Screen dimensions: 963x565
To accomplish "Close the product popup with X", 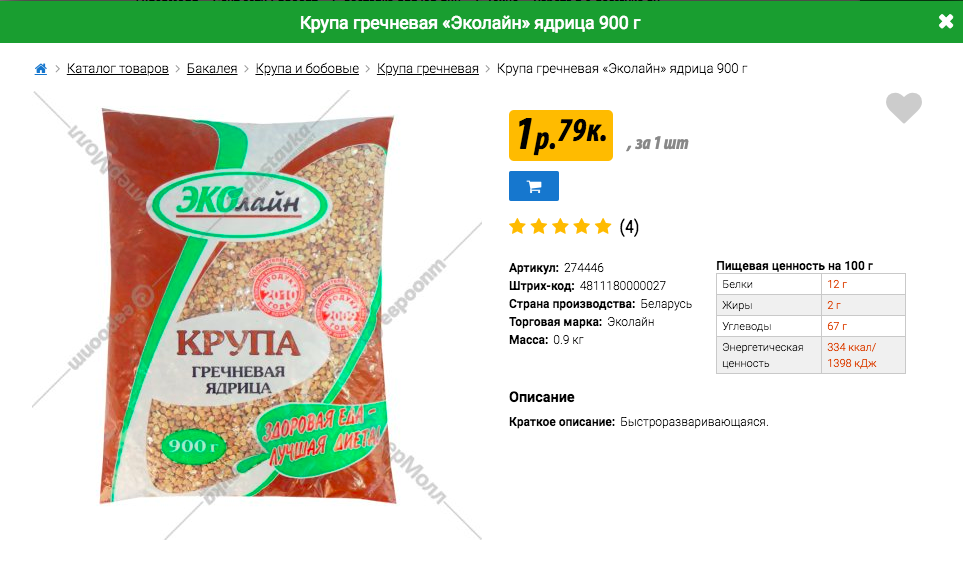I will pos(946,21).
